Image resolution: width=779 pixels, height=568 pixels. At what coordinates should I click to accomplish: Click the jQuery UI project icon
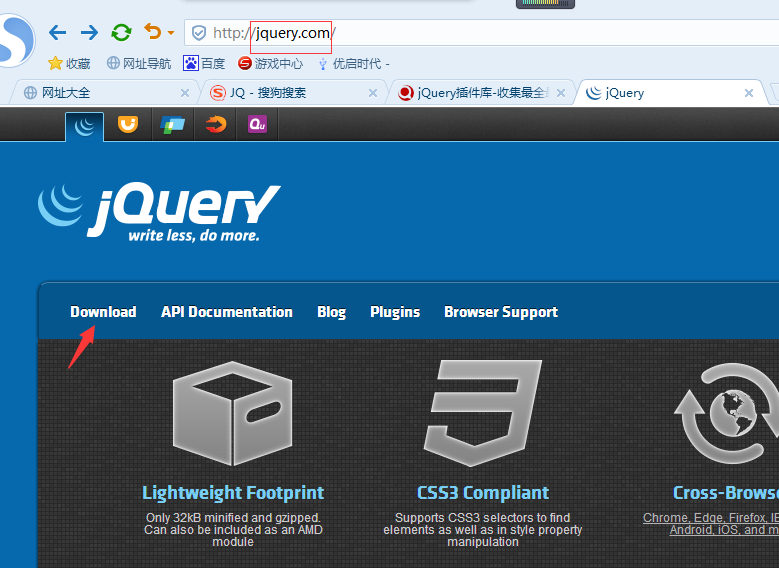coord(128,124)
